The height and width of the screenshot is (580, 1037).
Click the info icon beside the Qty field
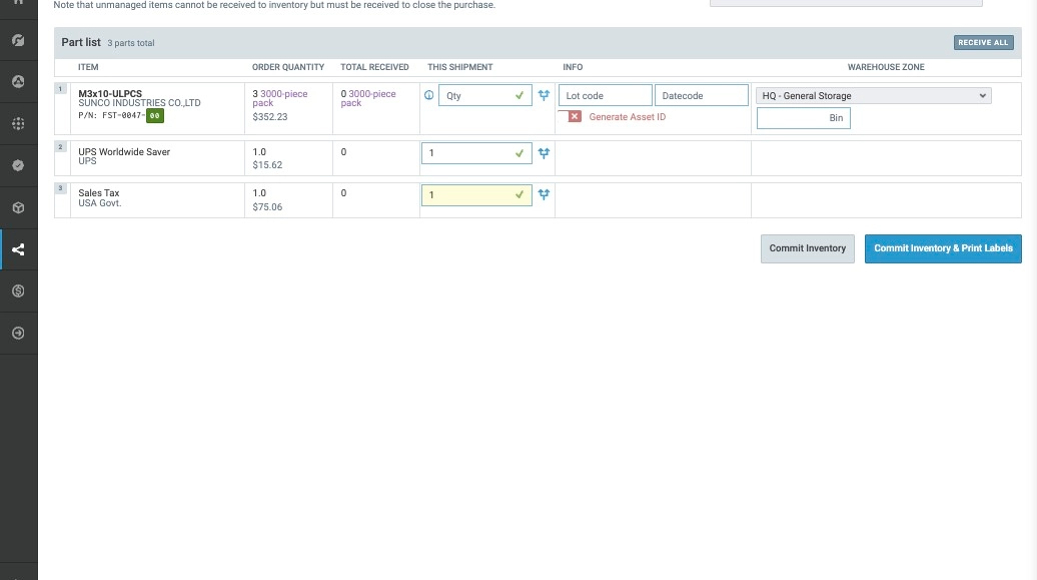(x=429, y=95)
